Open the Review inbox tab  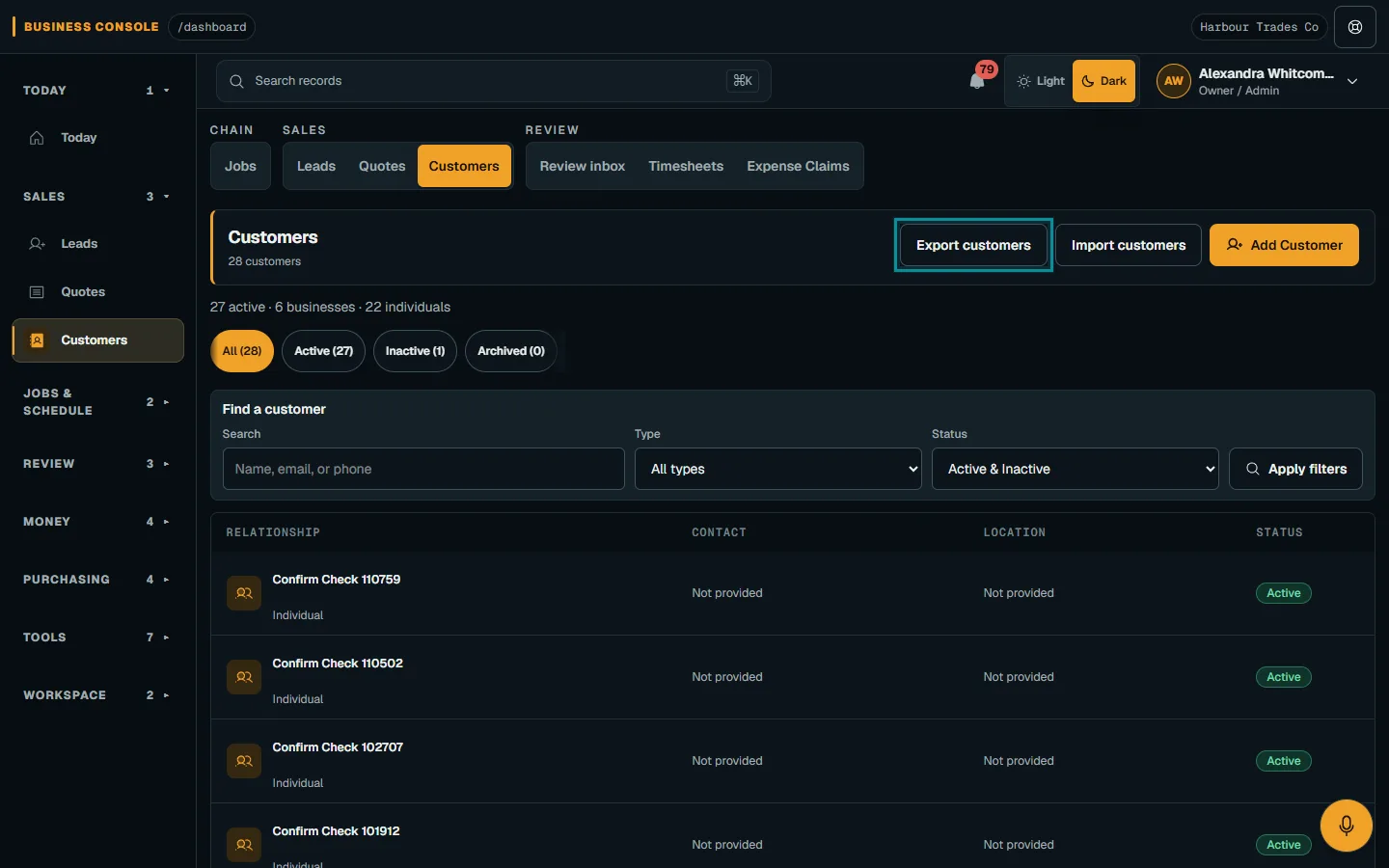583,166
